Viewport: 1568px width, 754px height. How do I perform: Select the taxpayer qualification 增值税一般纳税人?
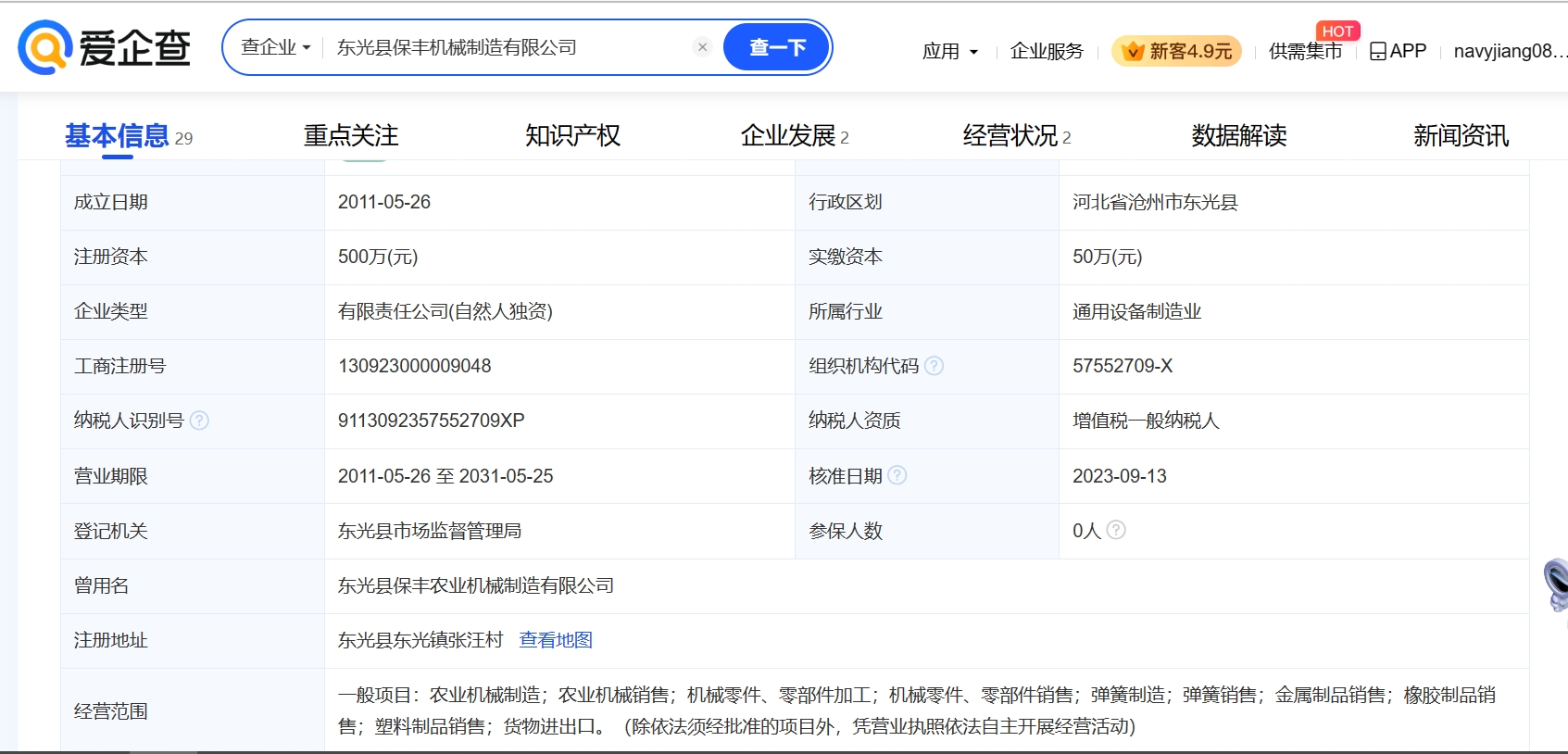1146,421
